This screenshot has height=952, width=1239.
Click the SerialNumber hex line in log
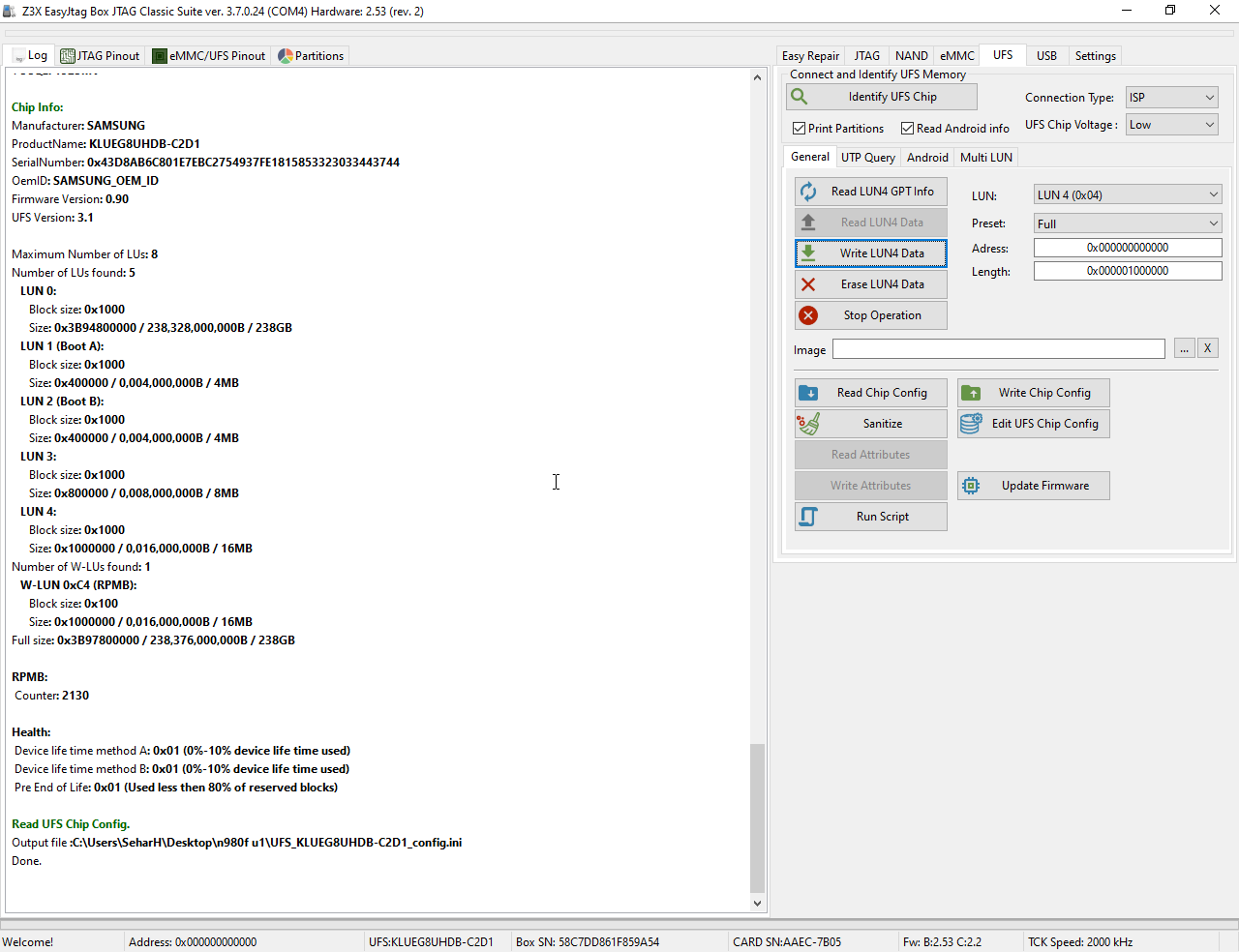pyautogui.click(x=205, y=163)
